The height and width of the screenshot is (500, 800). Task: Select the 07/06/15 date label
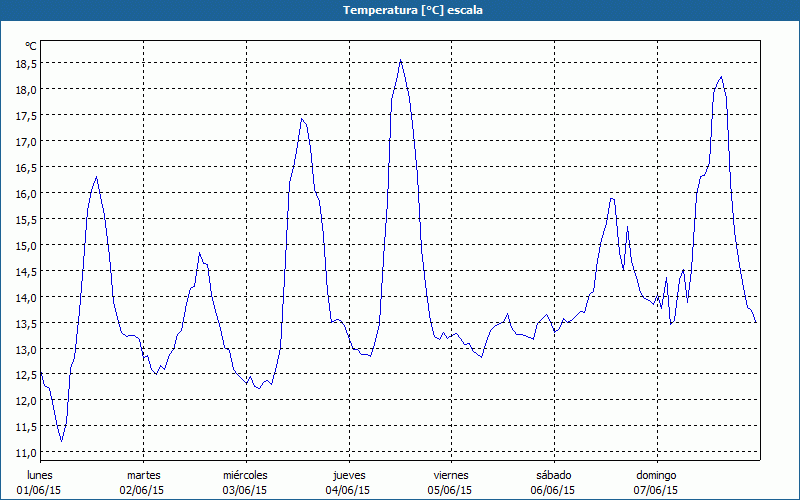(x=656, y=490)
